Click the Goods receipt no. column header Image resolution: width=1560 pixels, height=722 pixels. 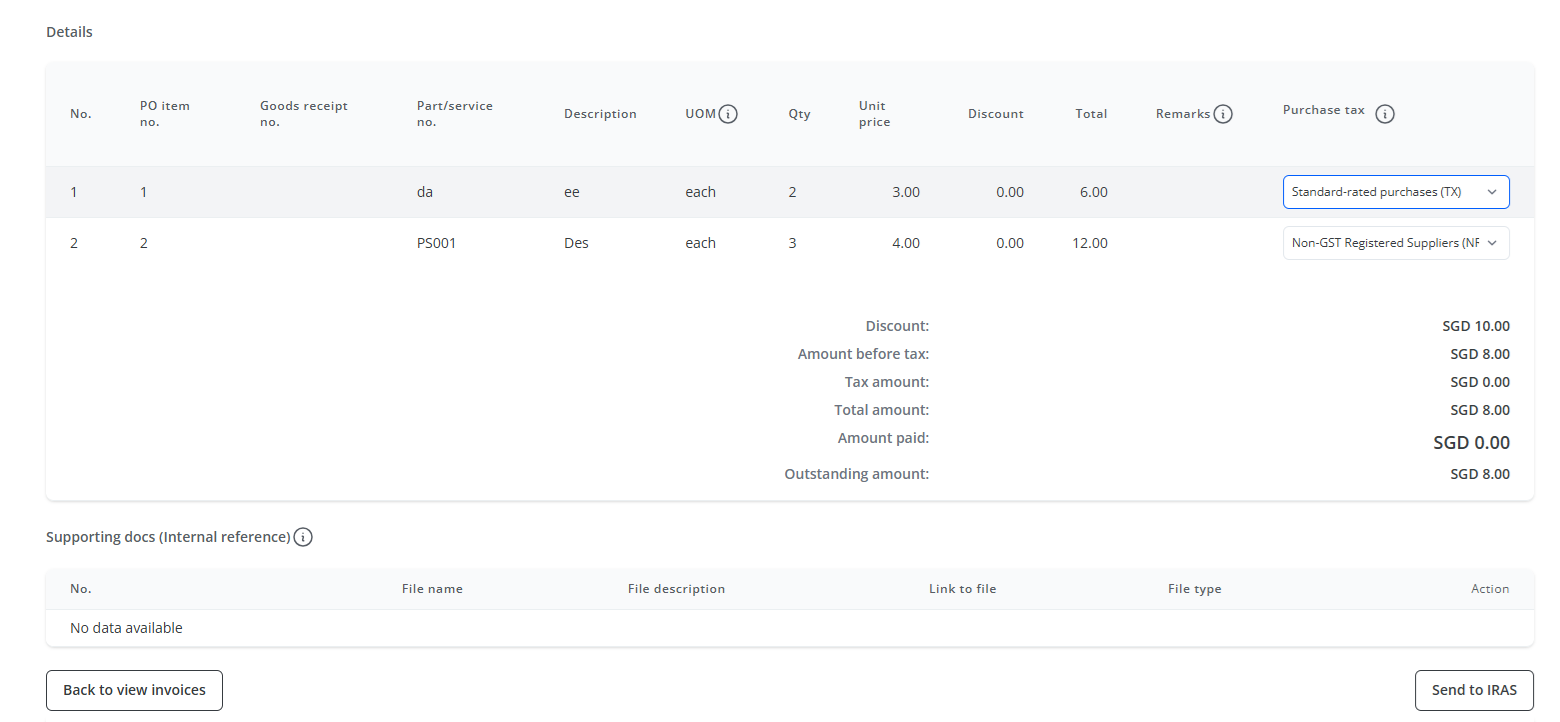point(303,114)
